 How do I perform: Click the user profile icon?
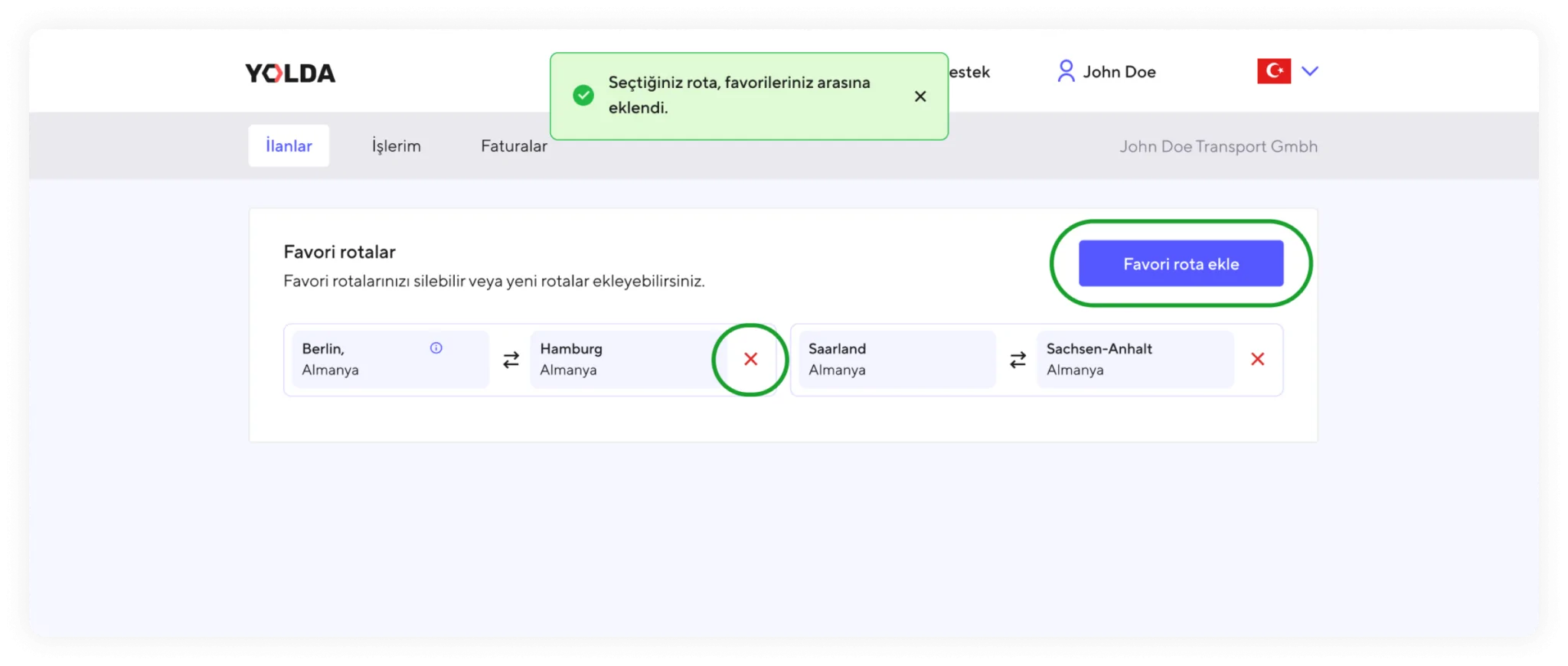click(x=1065, y=71)
